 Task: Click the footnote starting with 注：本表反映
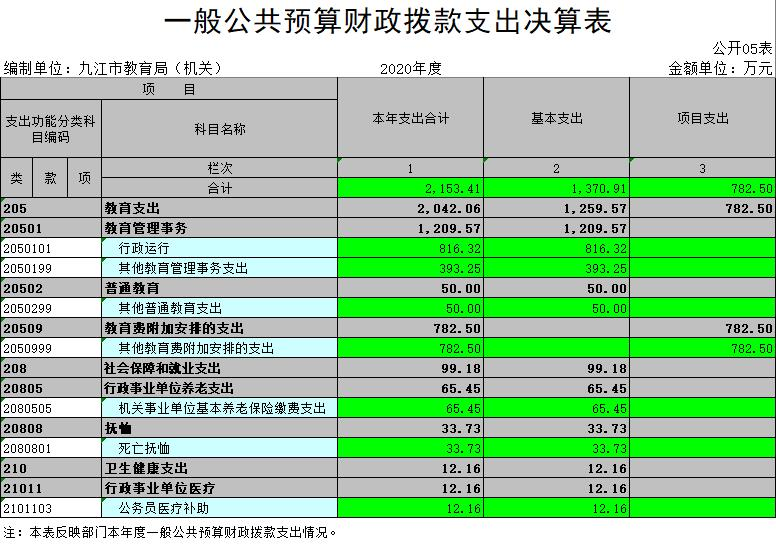[170, 533]
